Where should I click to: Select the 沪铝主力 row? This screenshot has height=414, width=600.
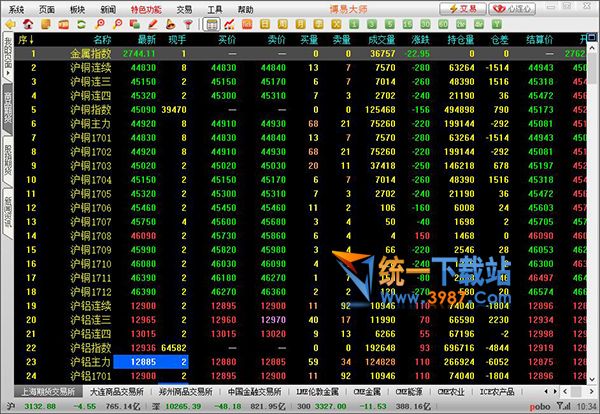(x=300, y=362)
